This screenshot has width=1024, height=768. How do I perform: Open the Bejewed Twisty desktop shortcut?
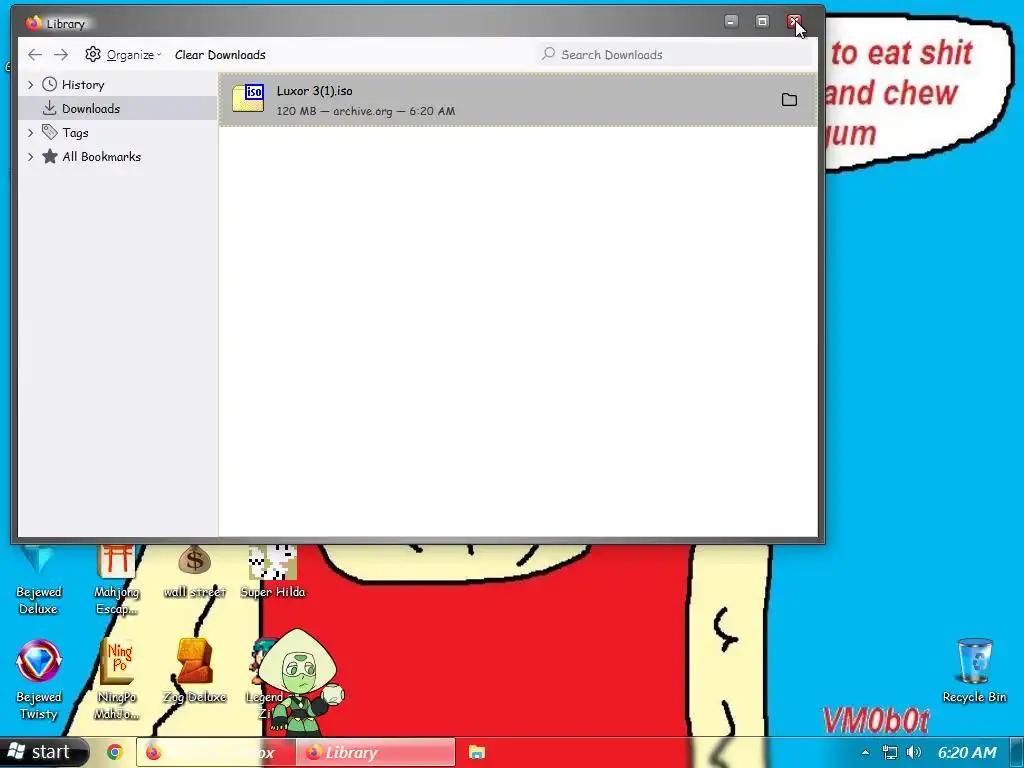coord(39,680)
